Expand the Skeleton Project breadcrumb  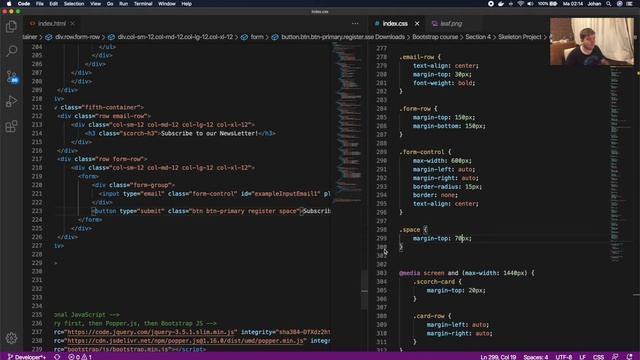coord(519,37)
